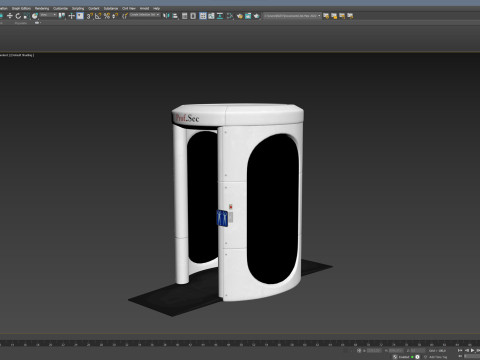This screenshot has height=360, width=480.
Task: Open the Schematic View
Action: coord(220,16)
